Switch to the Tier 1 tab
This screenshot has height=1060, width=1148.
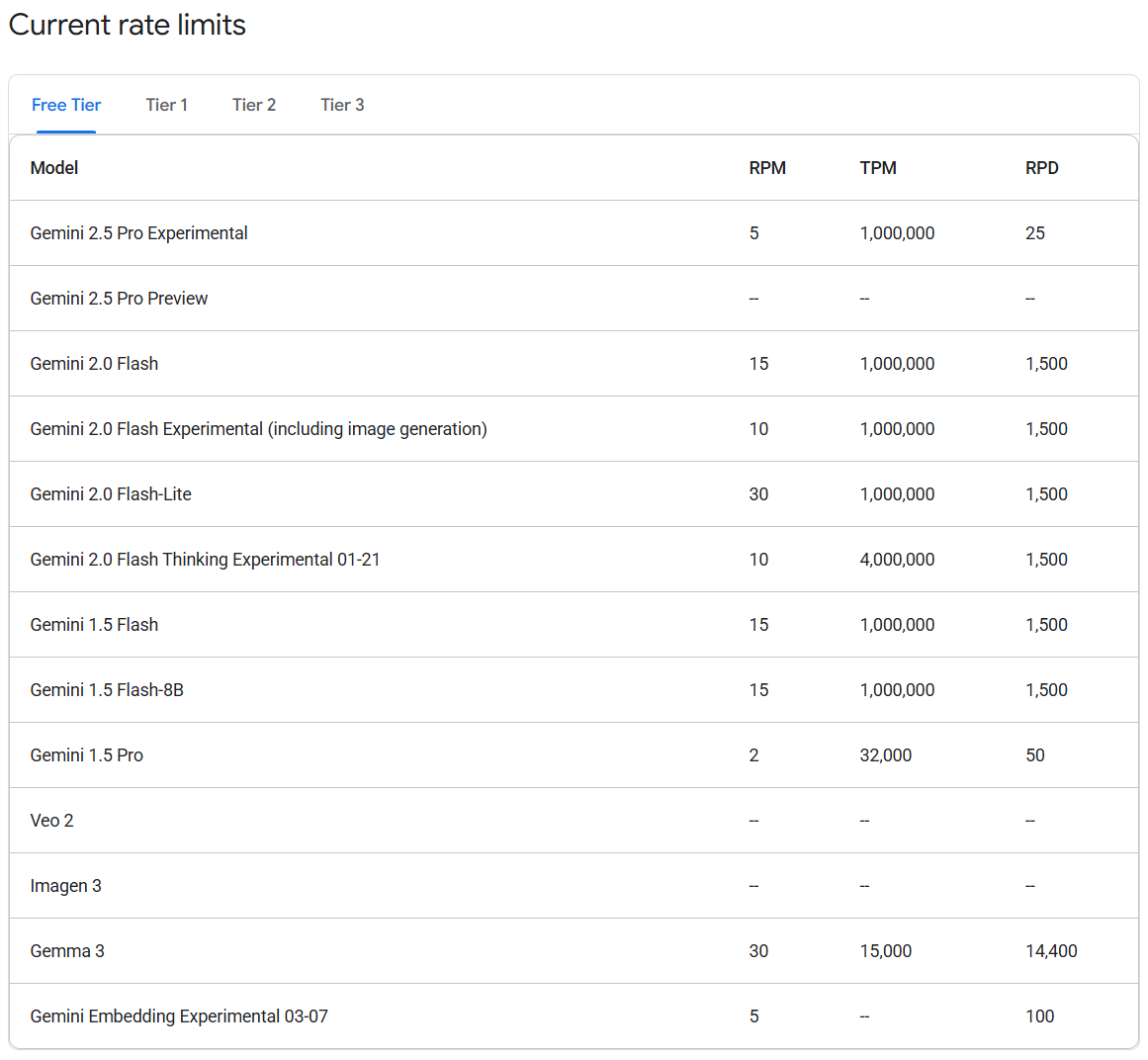(166, 105)
